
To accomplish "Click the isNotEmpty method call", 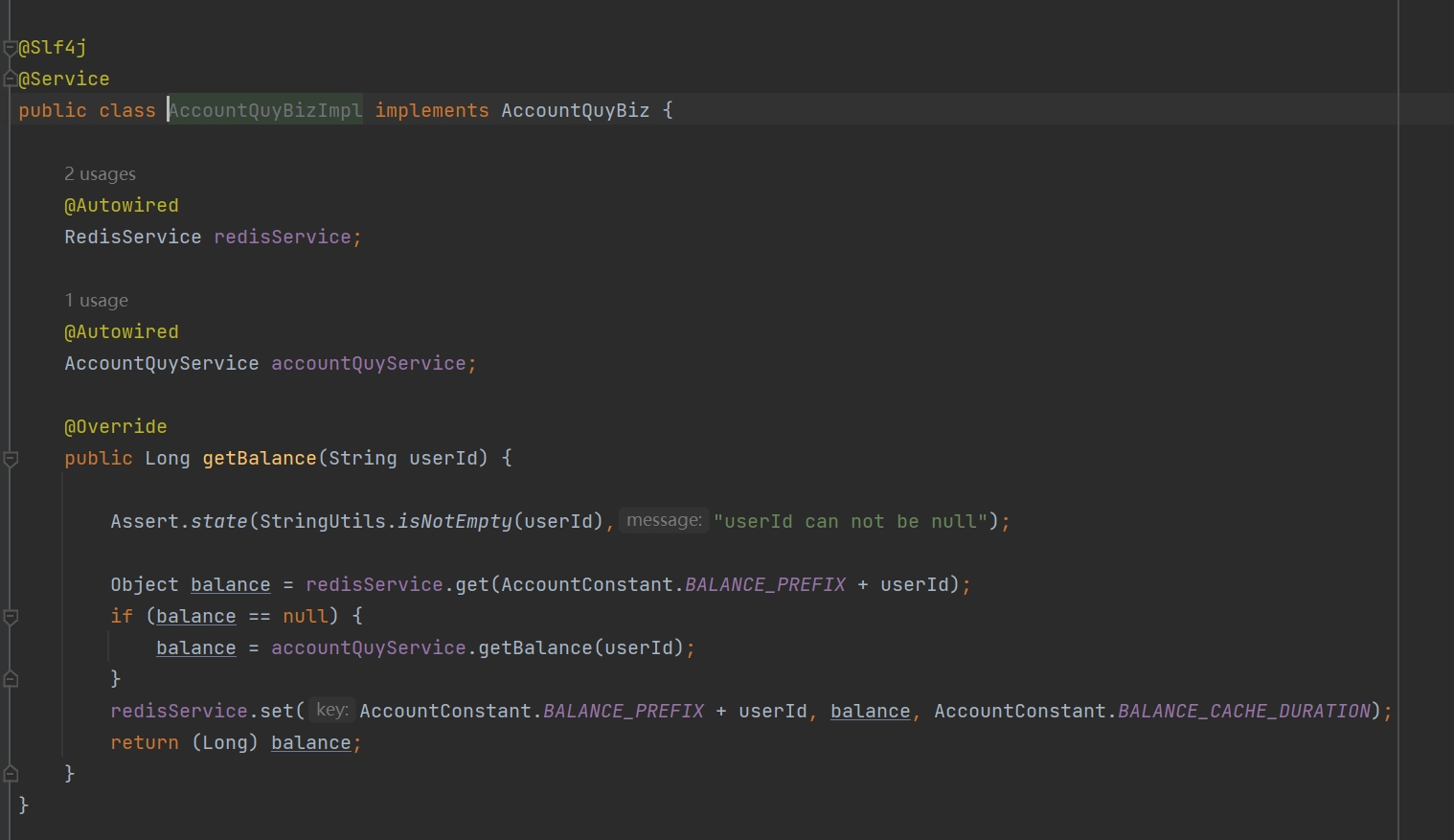I will (455, 522).
